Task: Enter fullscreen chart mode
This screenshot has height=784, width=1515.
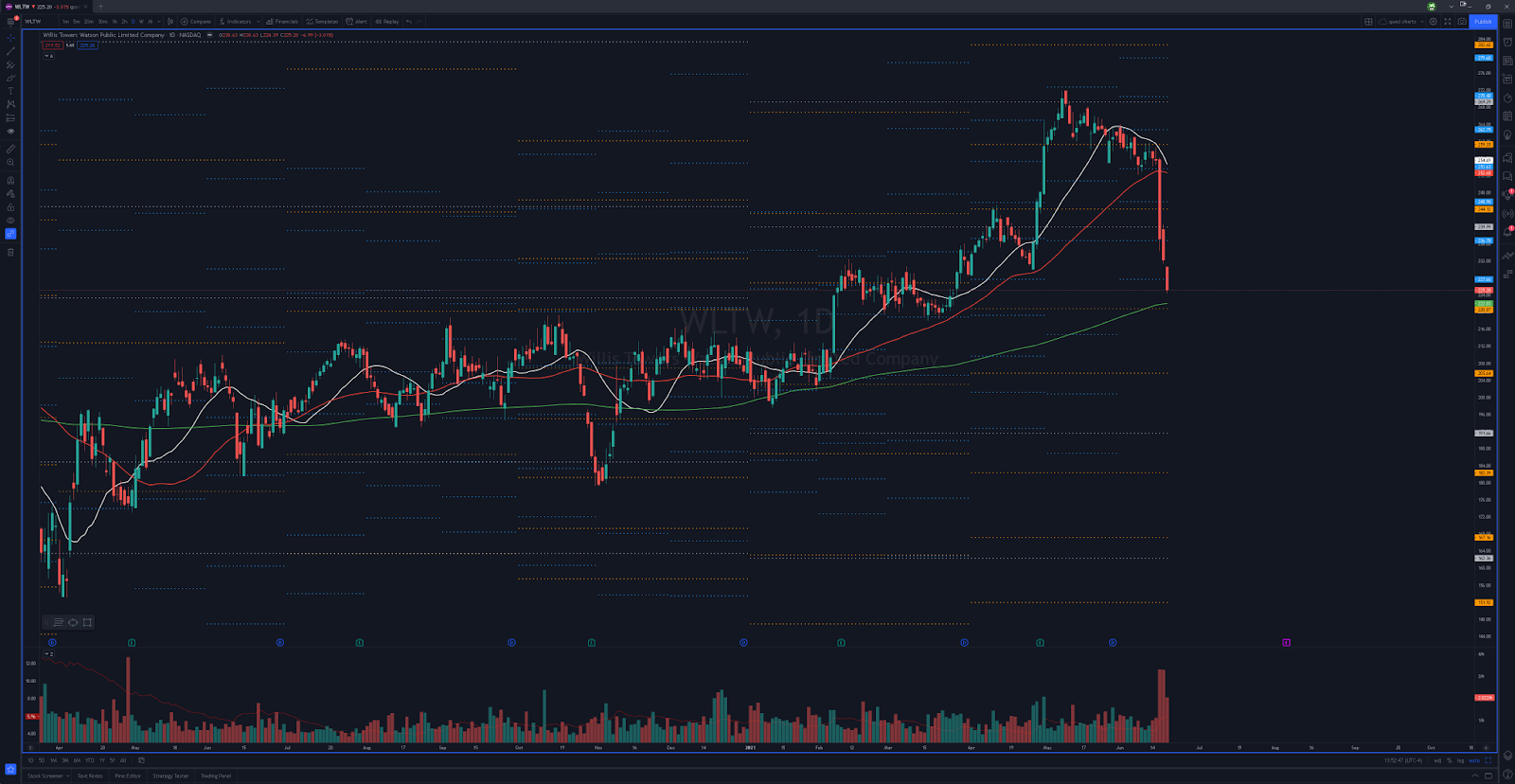Action: [x=1447, y=21]
